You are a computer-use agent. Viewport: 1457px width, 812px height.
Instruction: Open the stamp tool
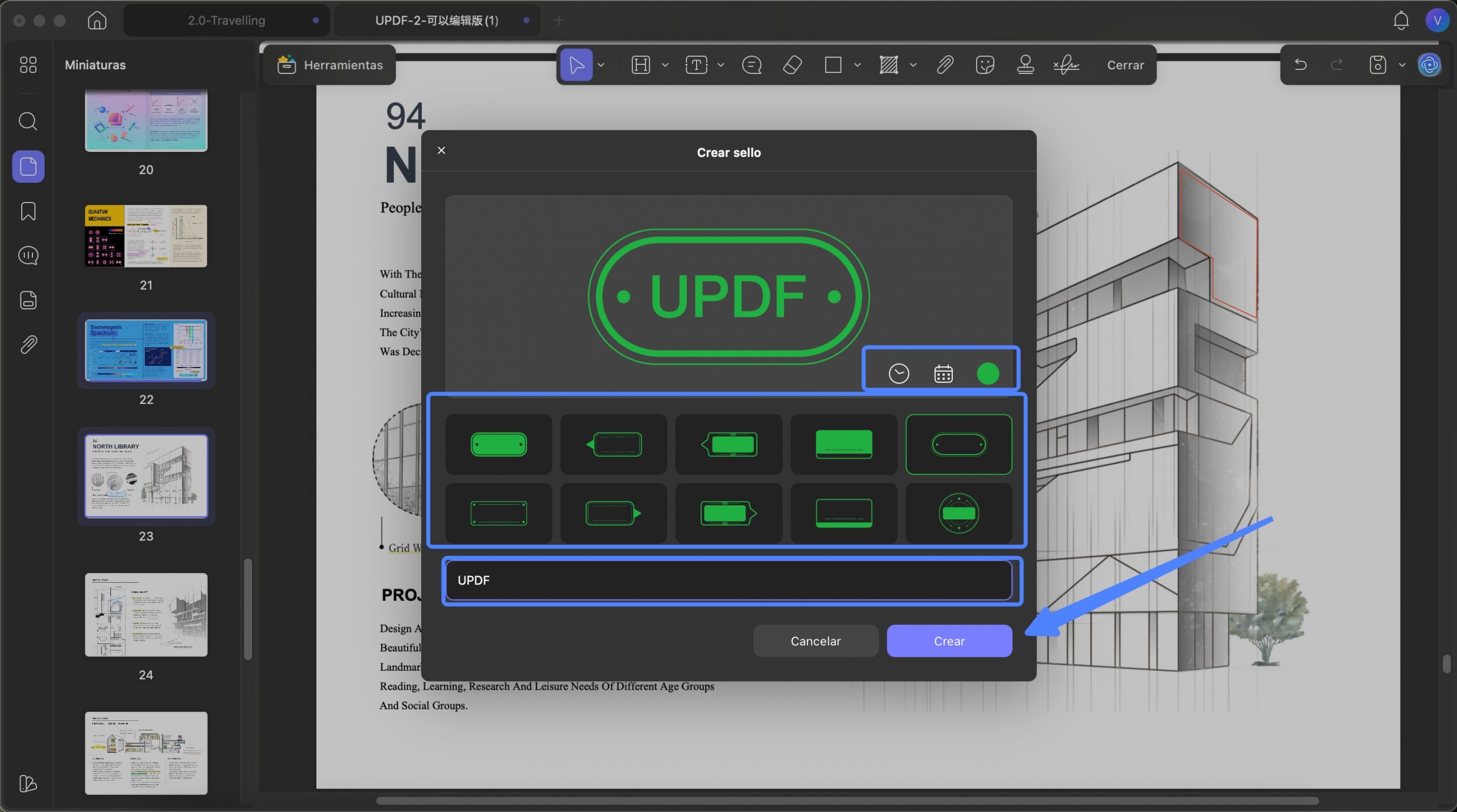[x=1025, y=65]
